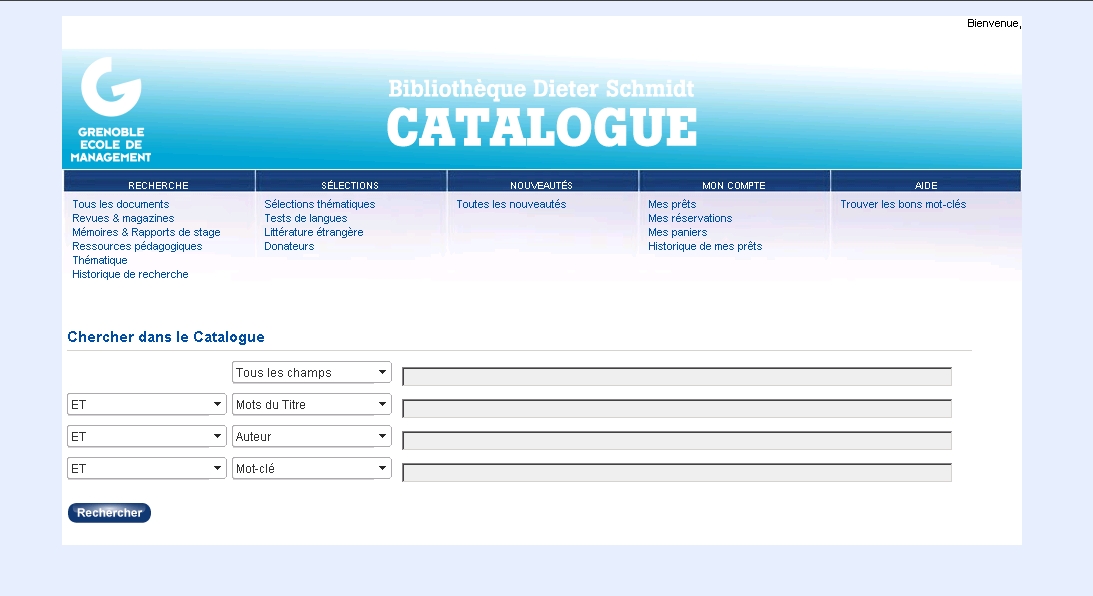Go to Revues & magazines

[x=123, y=218]
